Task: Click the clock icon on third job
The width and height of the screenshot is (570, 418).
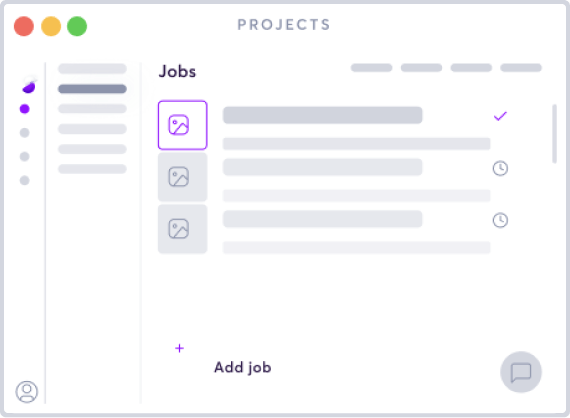Action: pos(500,220)
